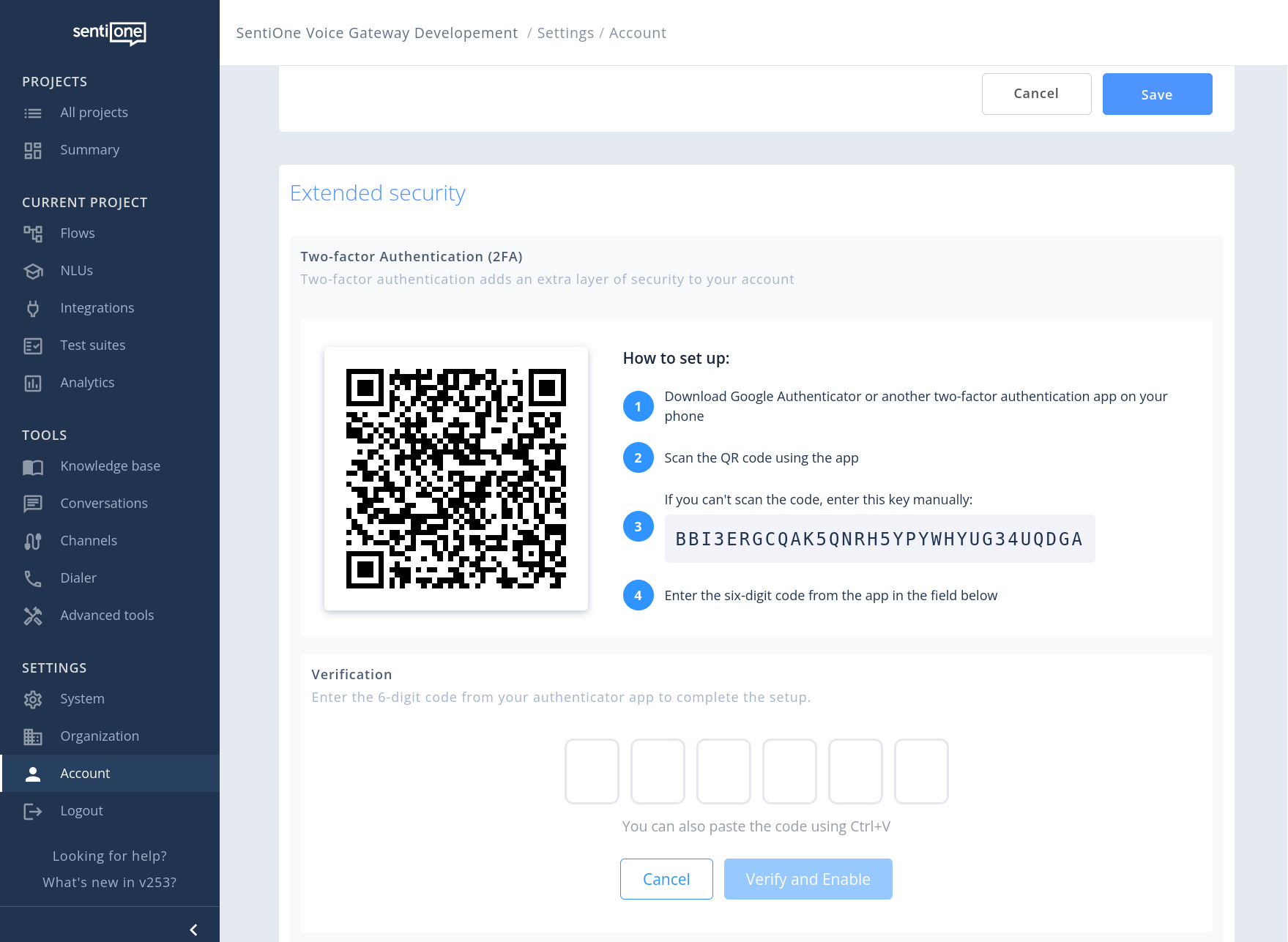The width and height of the screenshot is (1288, 942).
Task: Focus the second verification digit box
Action: click(658, 771)
